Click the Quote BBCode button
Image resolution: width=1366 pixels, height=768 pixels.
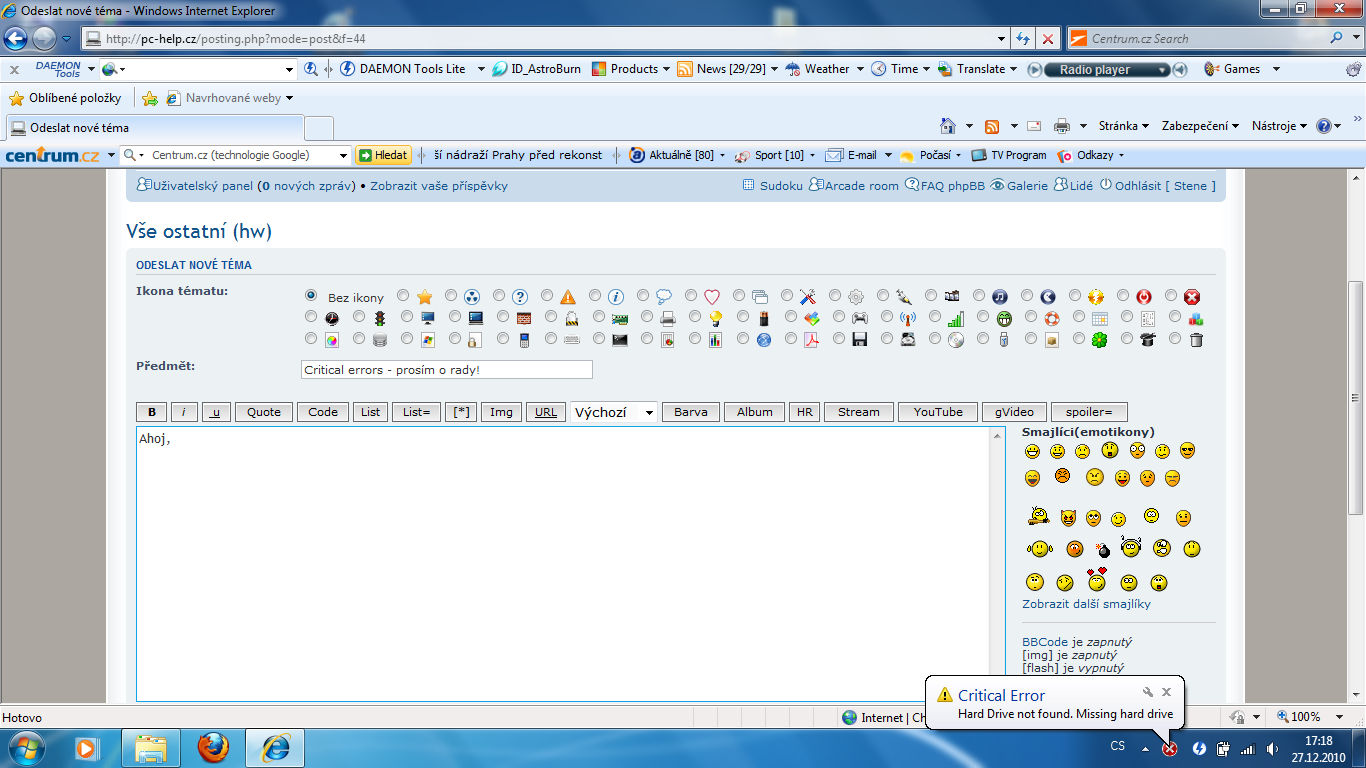(264, 412)
